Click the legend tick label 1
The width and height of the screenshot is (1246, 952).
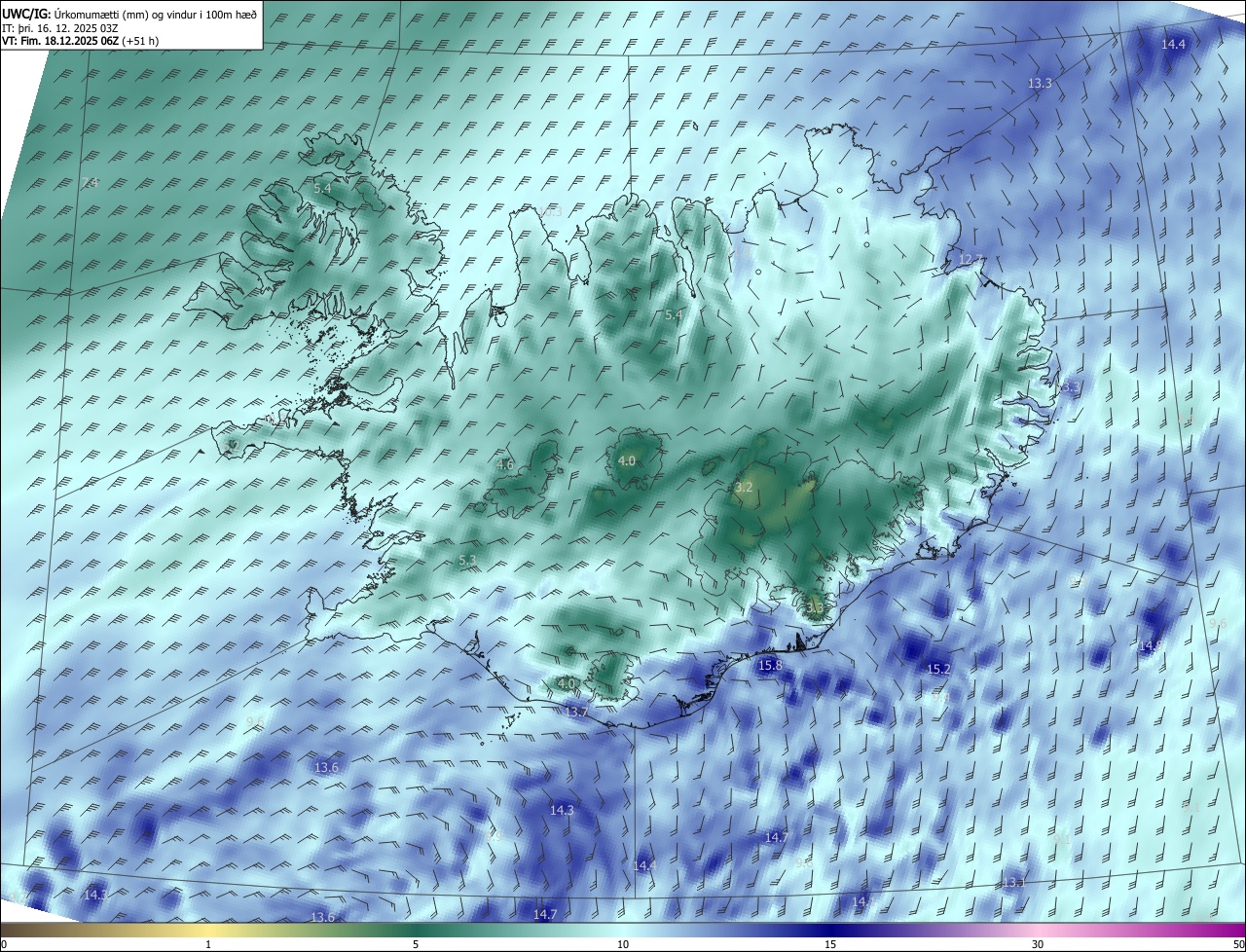coord(208,945)
